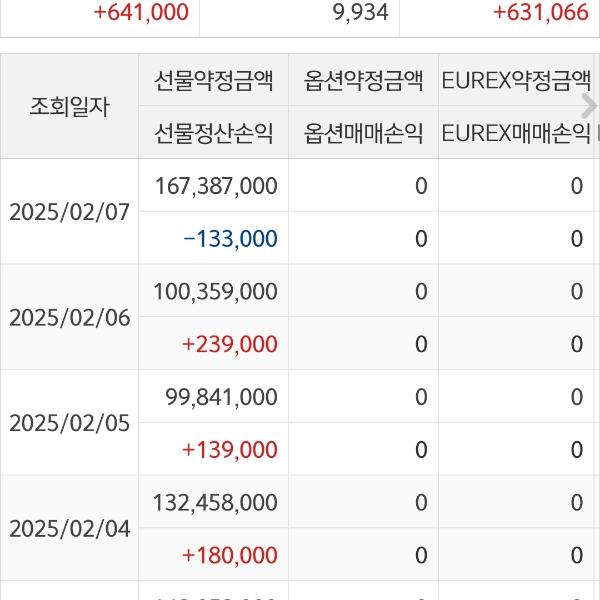The width and height of the screenshot is (600, 600).
Task: Tap the 옵션약정금액 column header
Action: [x=363, y=81]
